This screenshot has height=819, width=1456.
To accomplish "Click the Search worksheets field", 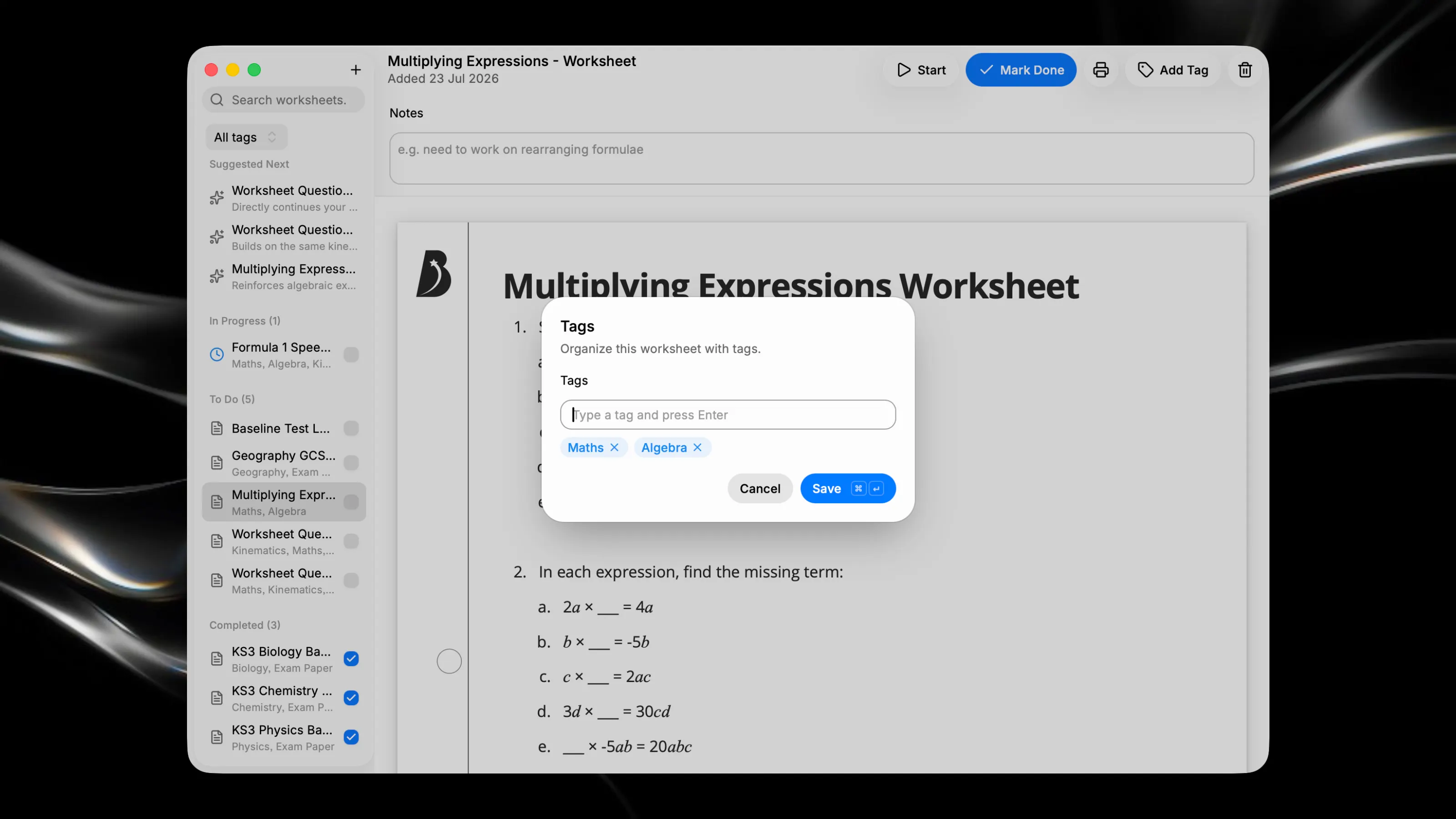I will click(x=284, y=100).
